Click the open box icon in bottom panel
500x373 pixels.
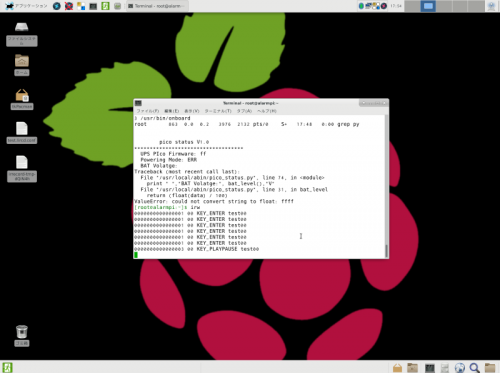click(397, 368)
